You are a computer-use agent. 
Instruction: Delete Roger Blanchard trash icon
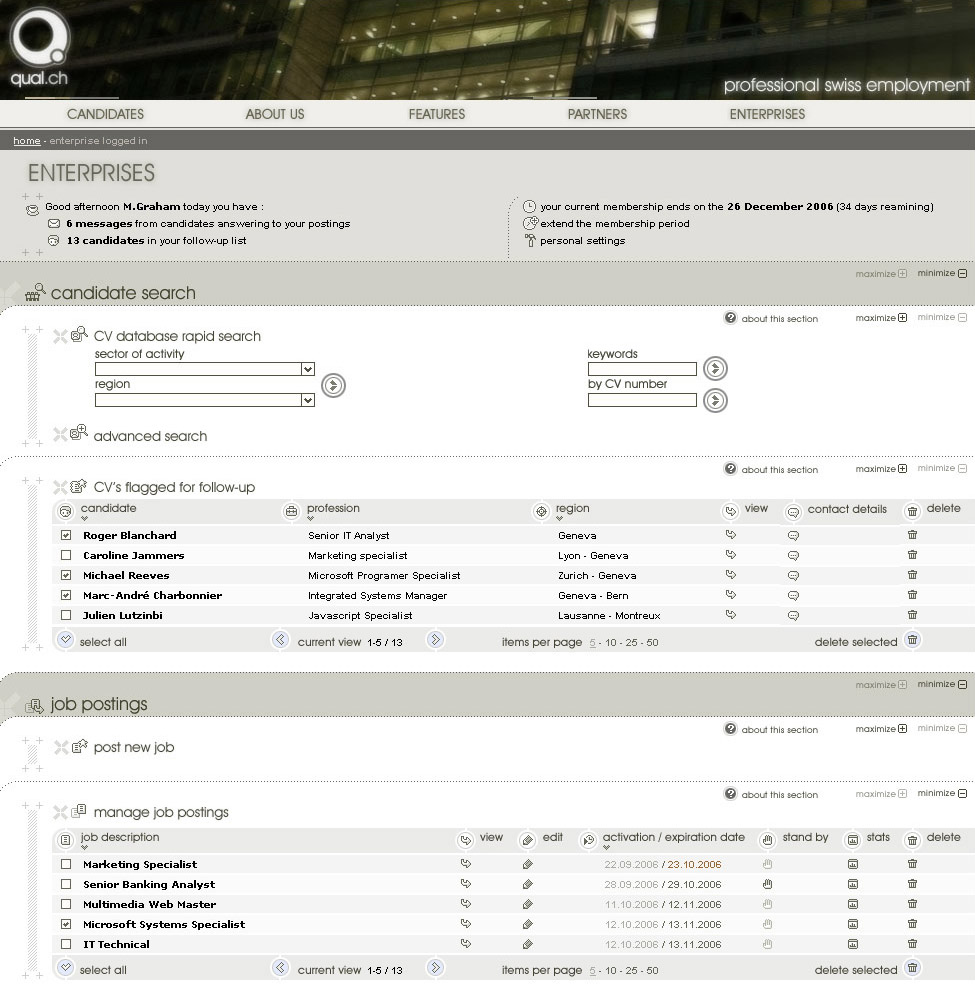click(x=912, y=534)
